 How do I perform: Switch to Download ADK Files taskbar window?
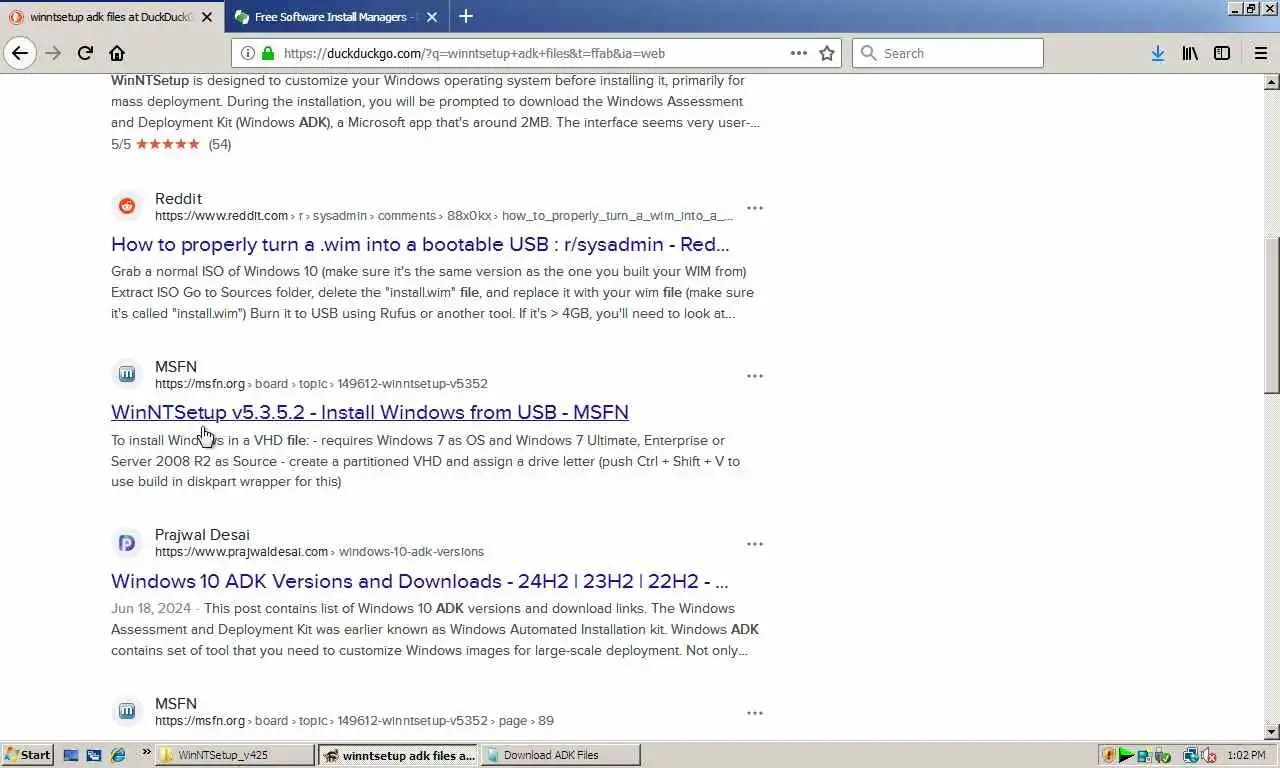(x=560, y=755)
